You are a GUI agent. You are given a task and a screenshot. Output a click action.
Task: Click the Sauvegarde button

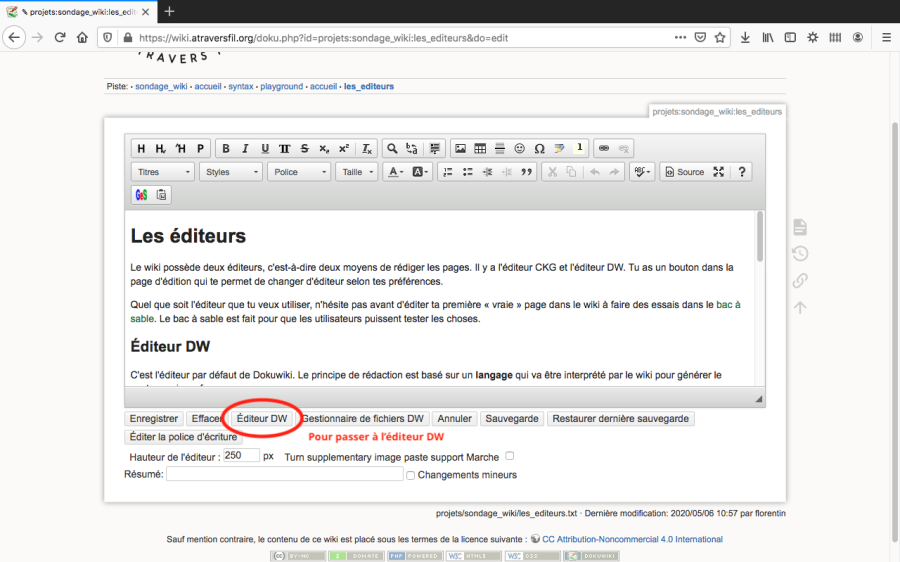tap(511, 419)
